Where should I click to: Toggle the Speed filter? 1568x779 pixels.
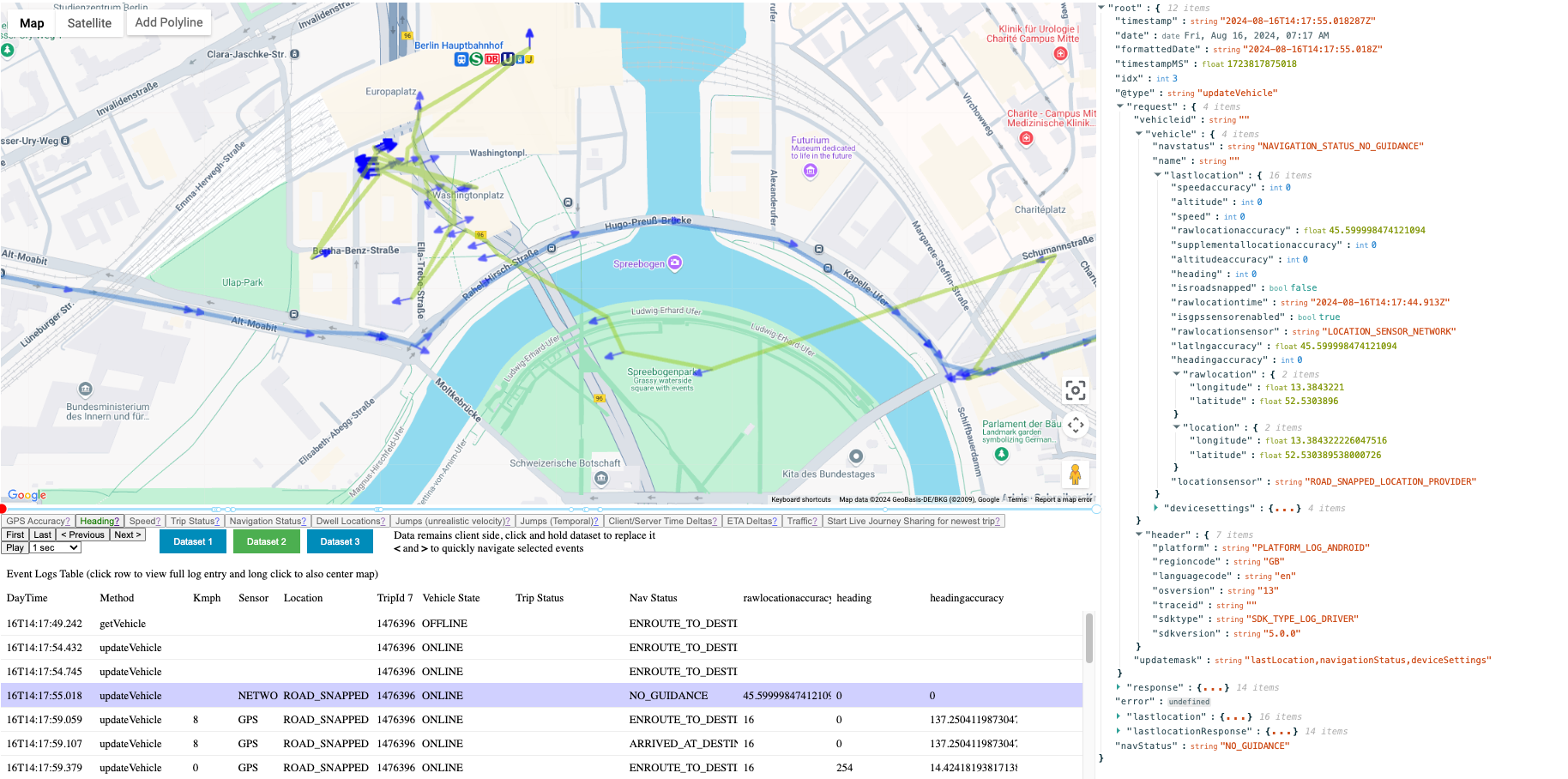click(x=145, y=521)
